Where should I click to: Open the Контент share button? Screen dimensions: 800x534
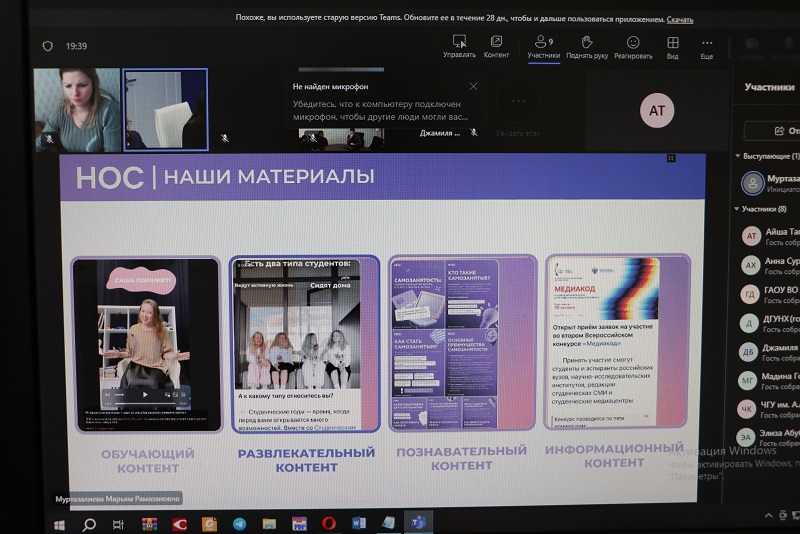point(496,46)
